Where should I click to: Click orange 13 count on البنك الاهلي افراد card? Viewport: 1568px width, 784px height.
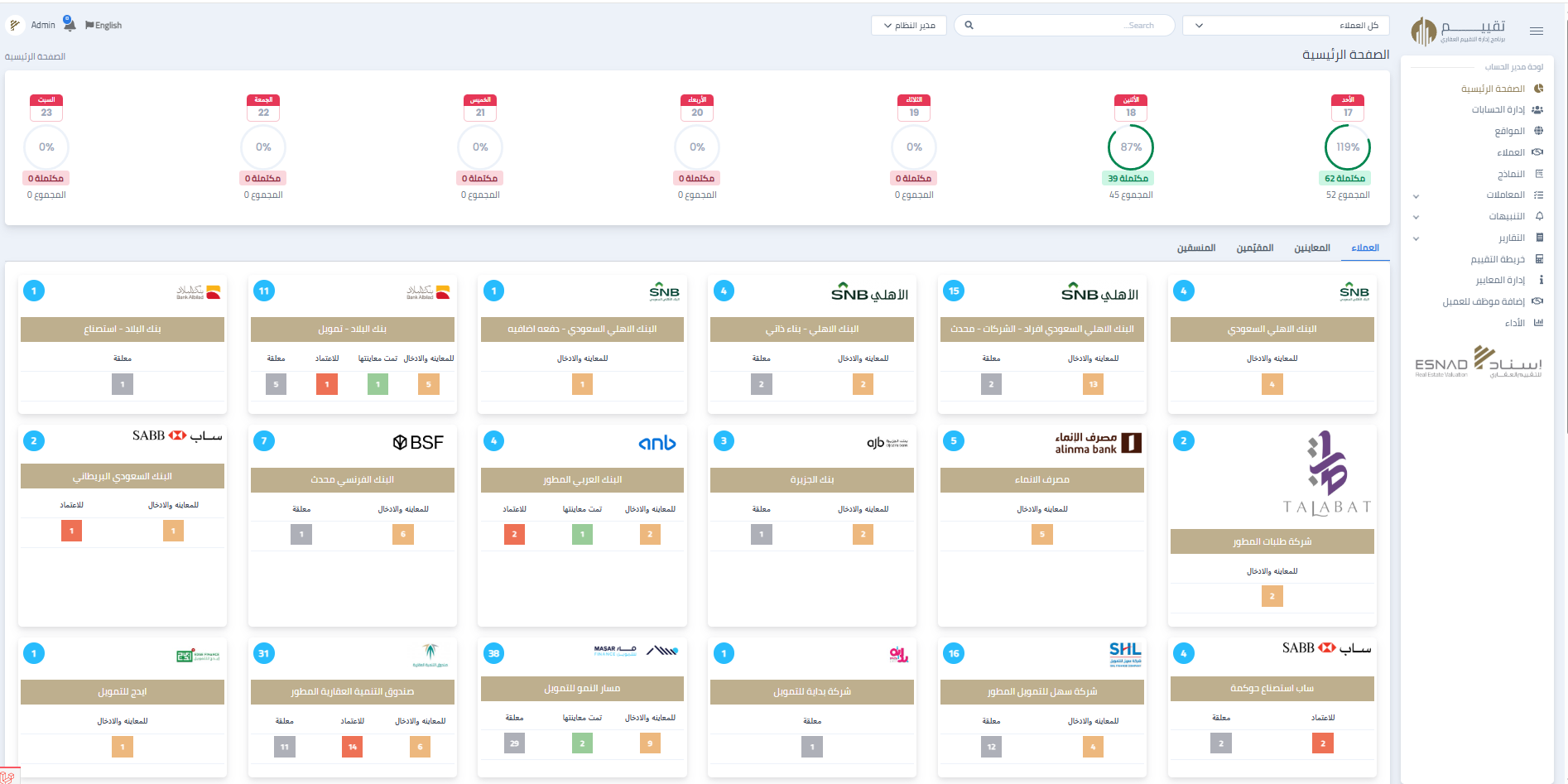tap(1093, 384)
